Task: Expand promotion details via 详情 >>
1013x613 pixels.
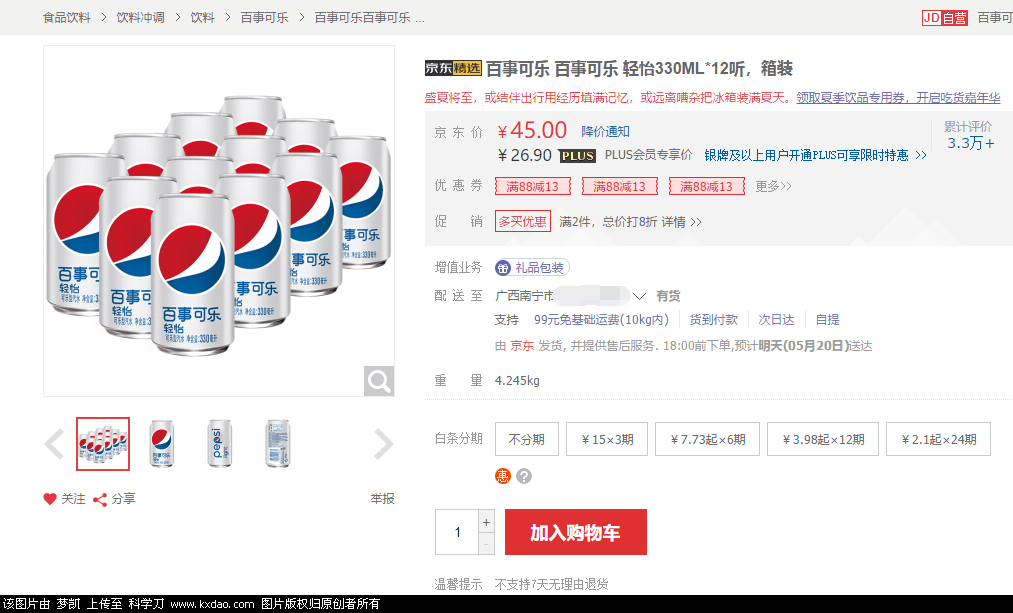Action: (x=681, y=222)
